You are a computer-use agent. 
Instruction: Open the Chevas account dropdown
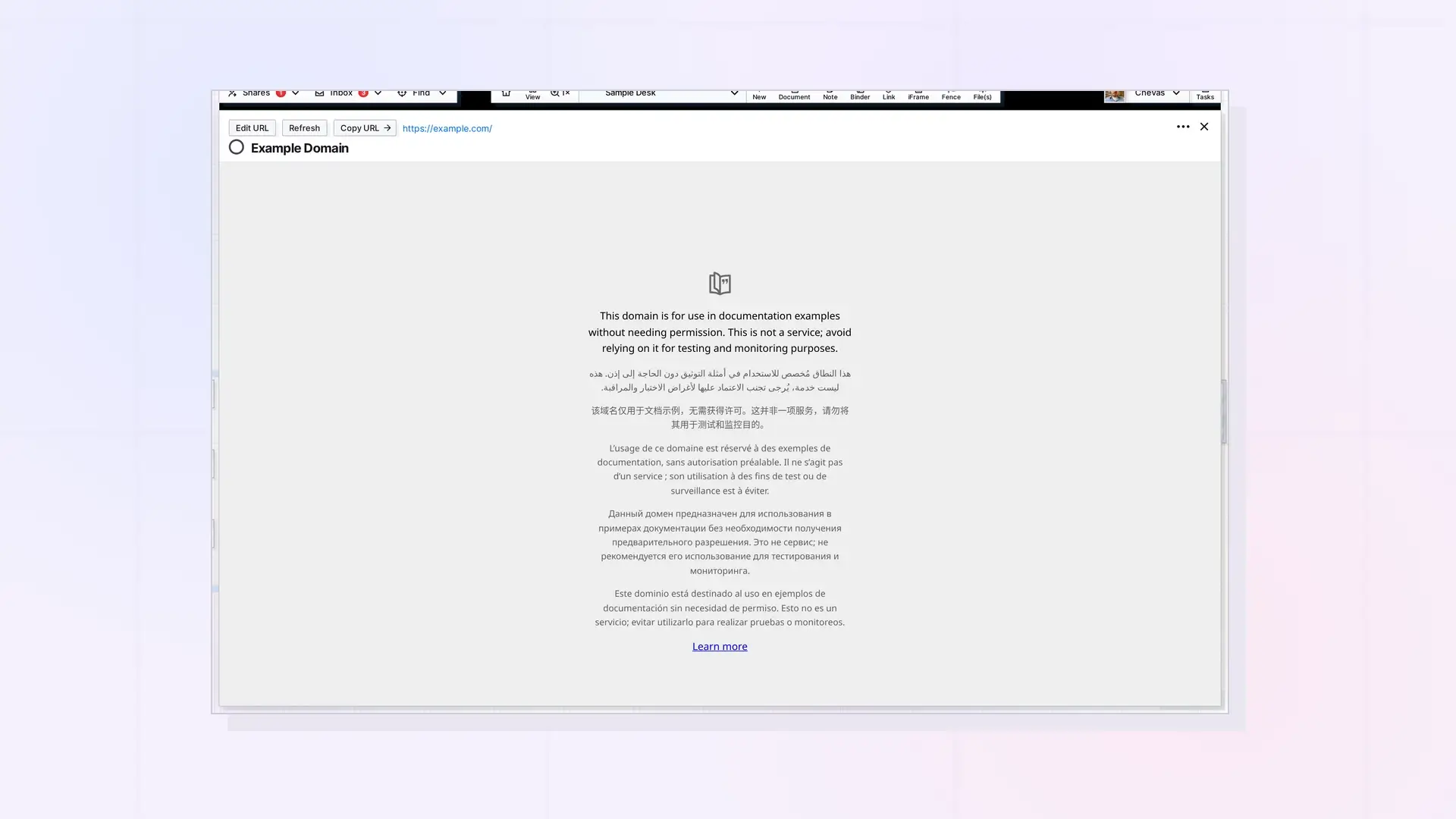[1157, 93]
